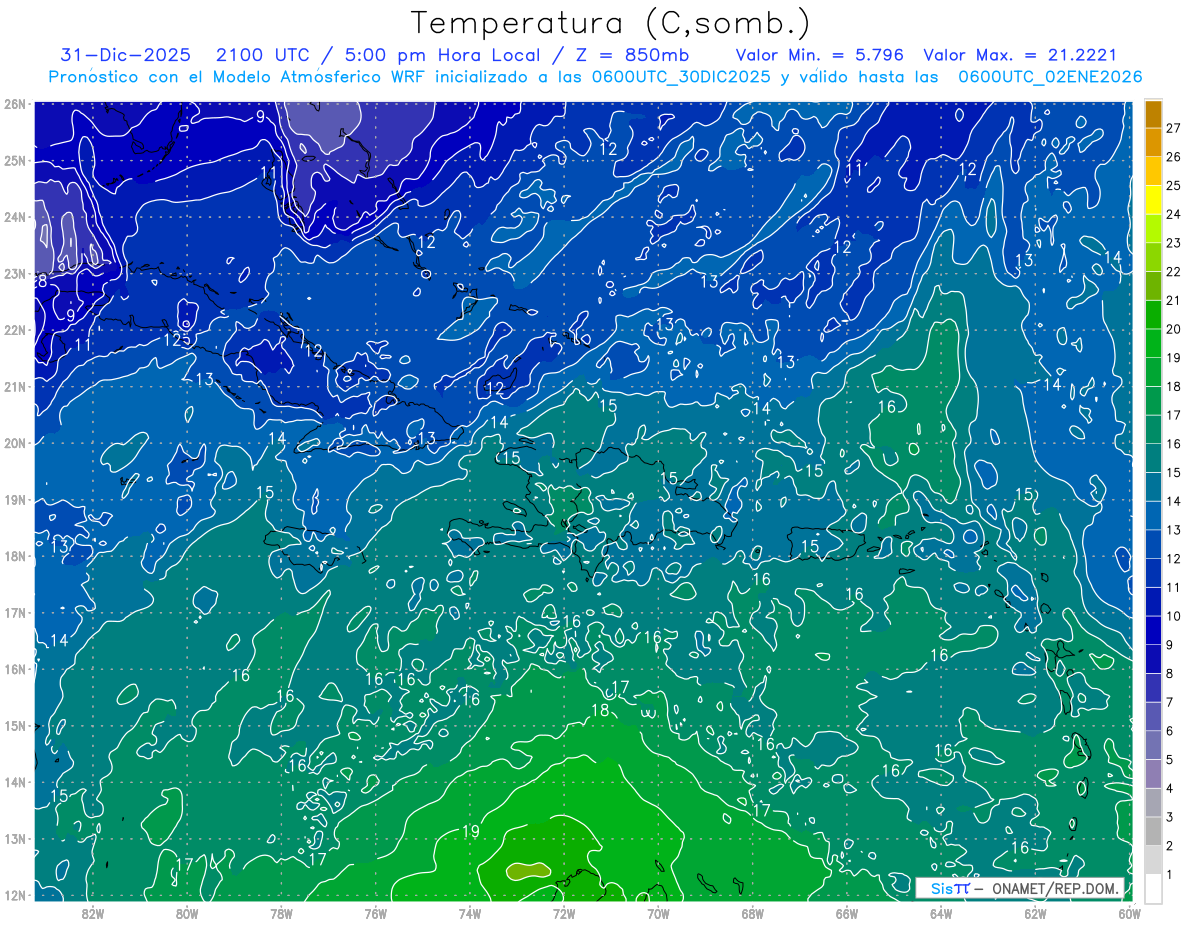1200x927 pixels.
Task: Click the latitude axis label "23N"
Action: click(14, 274)
